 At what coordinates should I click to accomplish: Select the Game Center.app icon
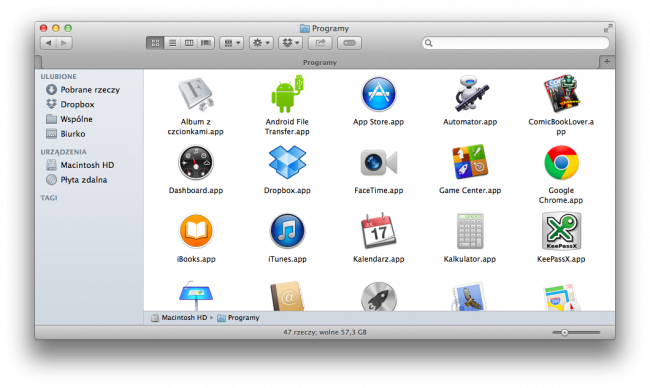(470, 162)
